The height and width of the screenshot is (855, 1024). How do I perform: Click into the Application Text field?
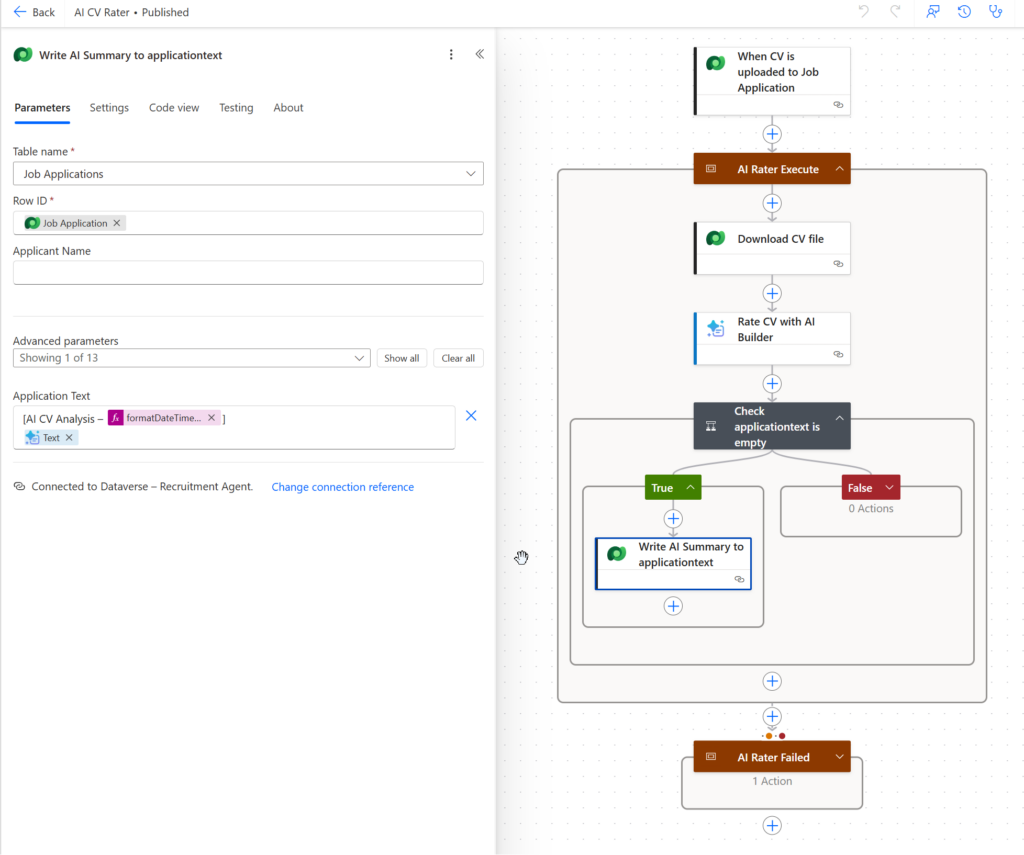pos(234,427)
